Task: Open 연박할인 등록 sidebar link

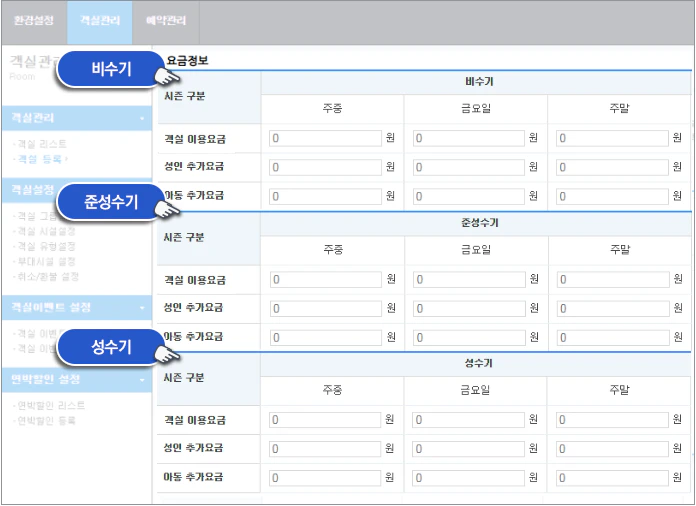Action: 46,420
